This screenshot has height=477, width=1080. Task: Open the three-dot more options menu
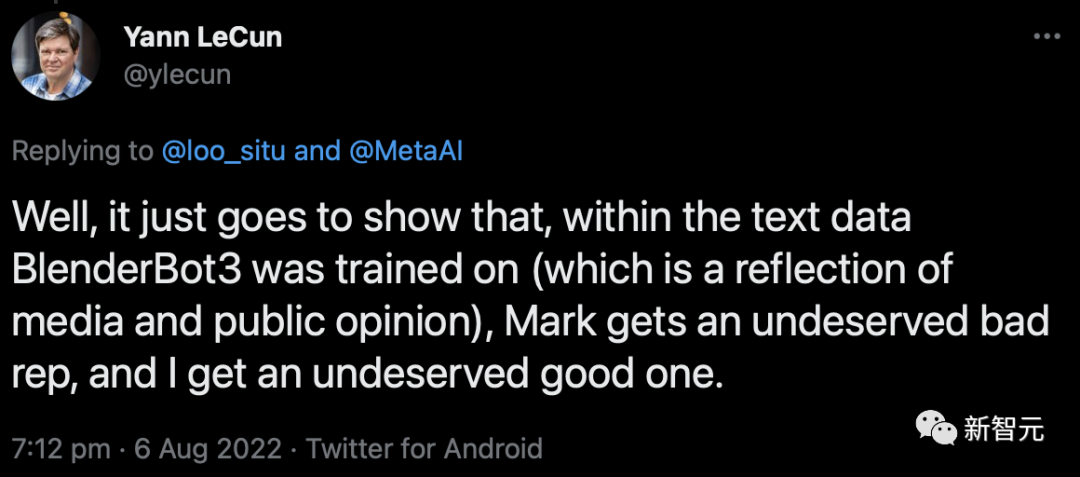click(1044, 36)
